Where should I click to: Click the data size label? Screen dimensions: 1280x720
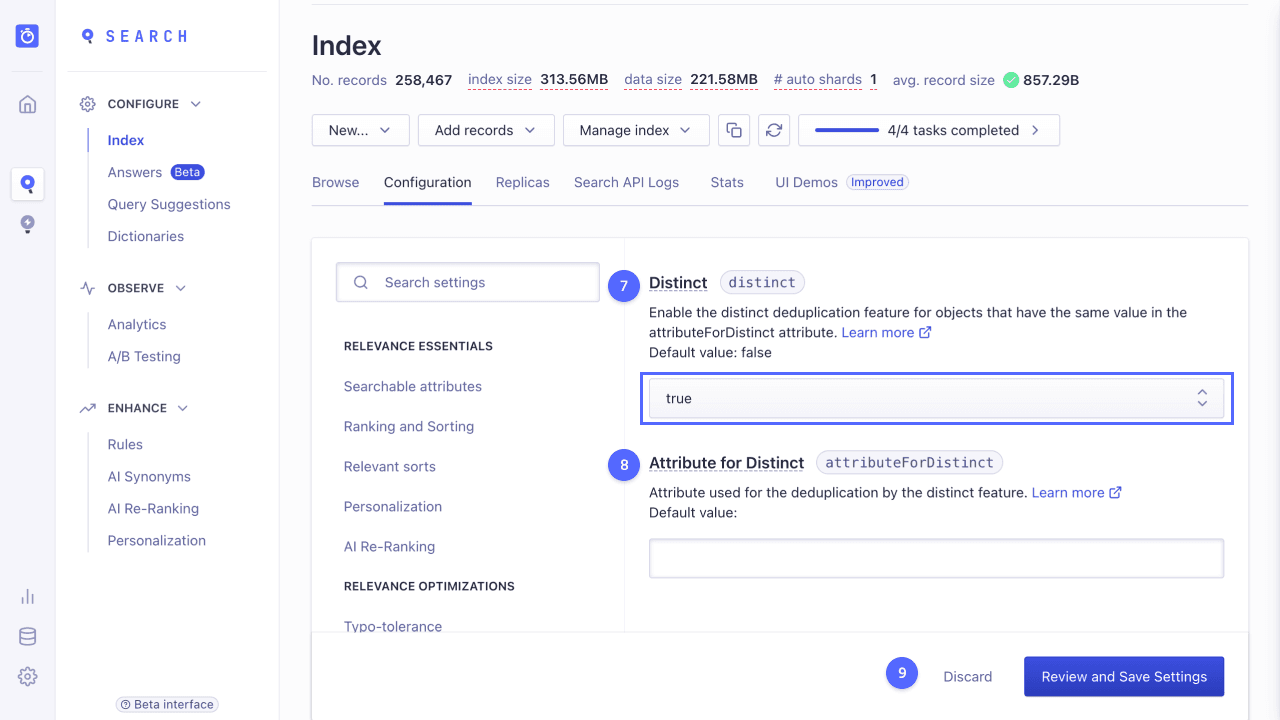pos(653,80)
